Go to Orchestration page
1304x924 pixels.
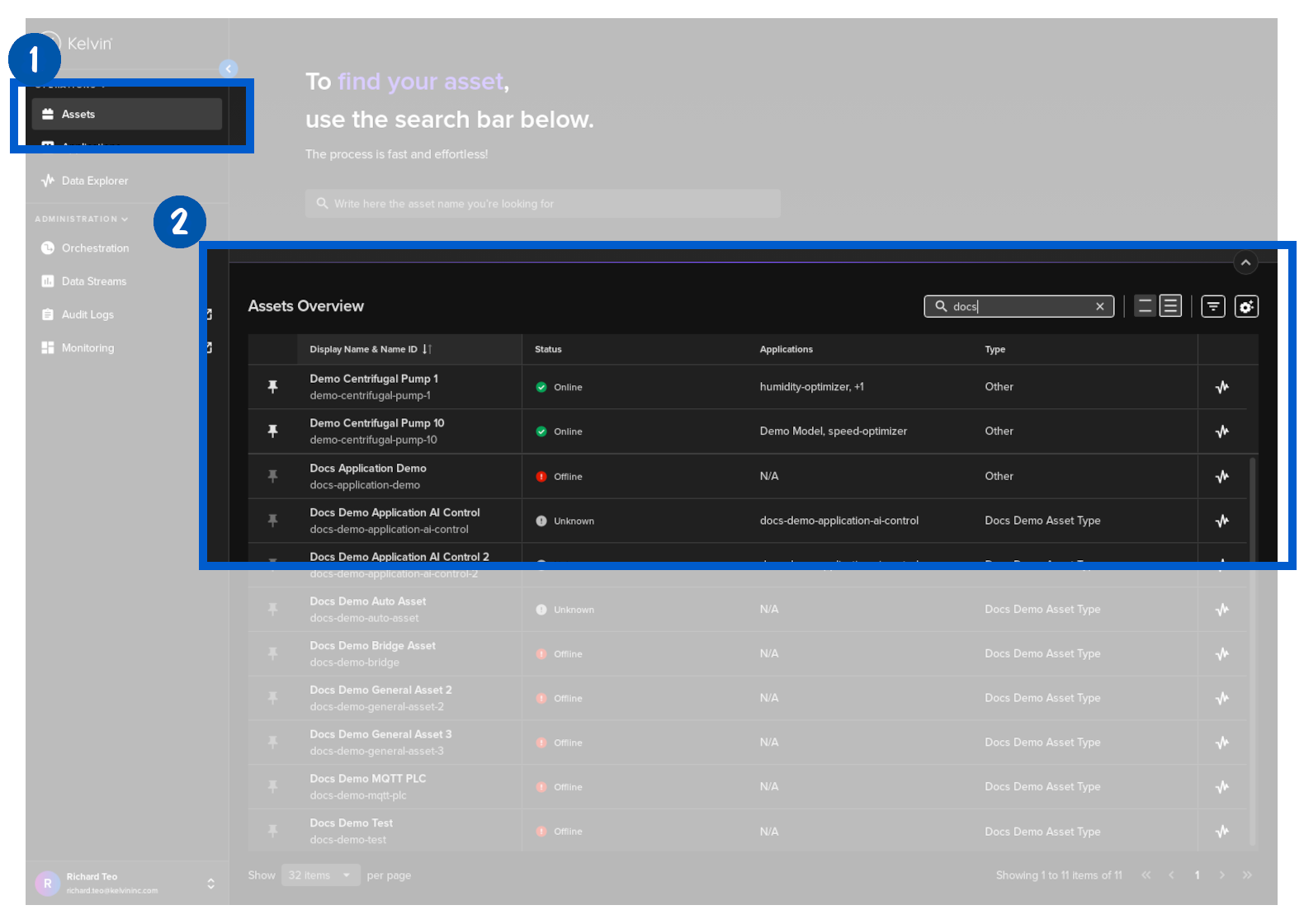click(95, 248)
